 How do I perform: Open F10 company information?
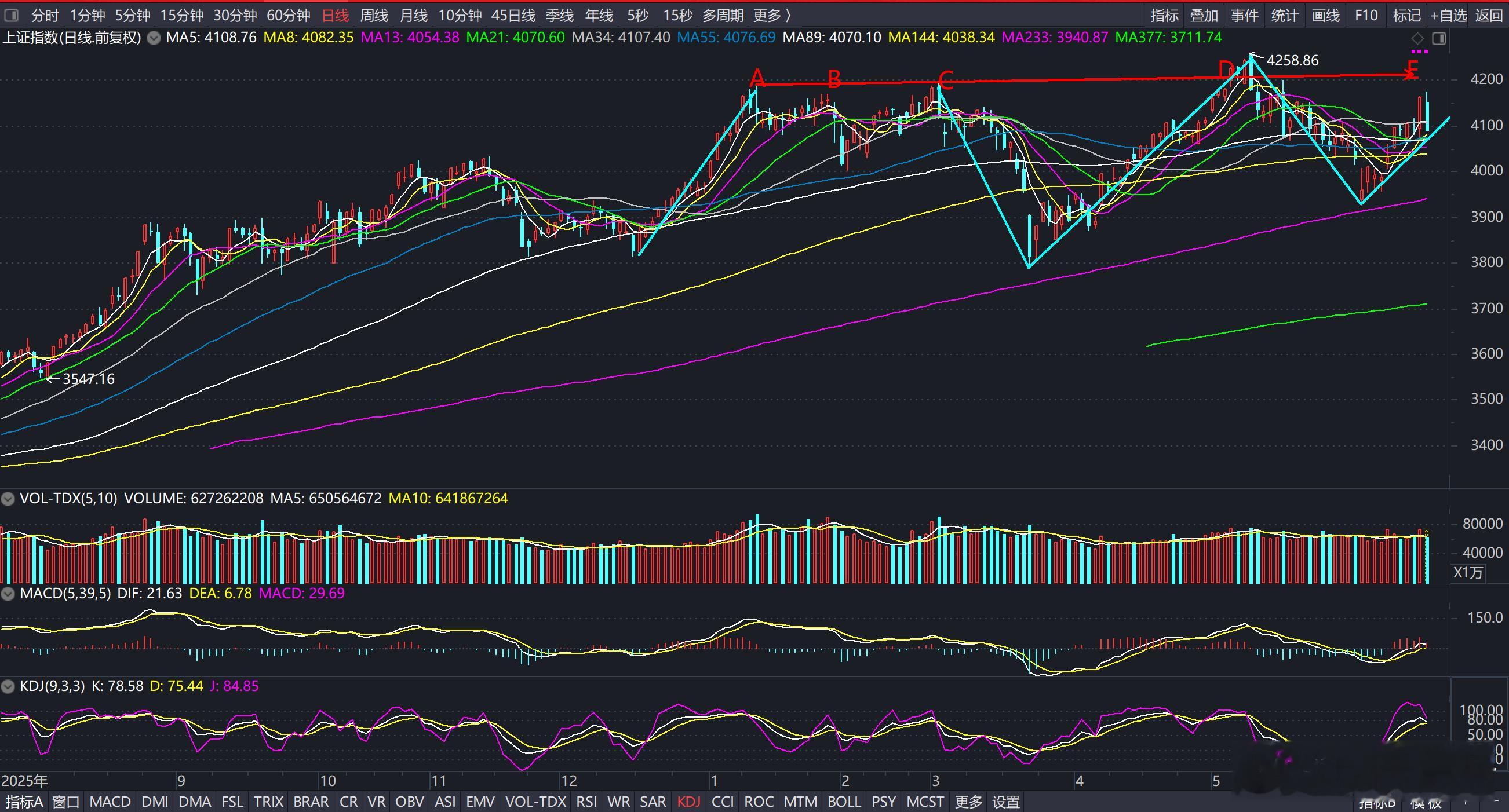pos(1366,15)
